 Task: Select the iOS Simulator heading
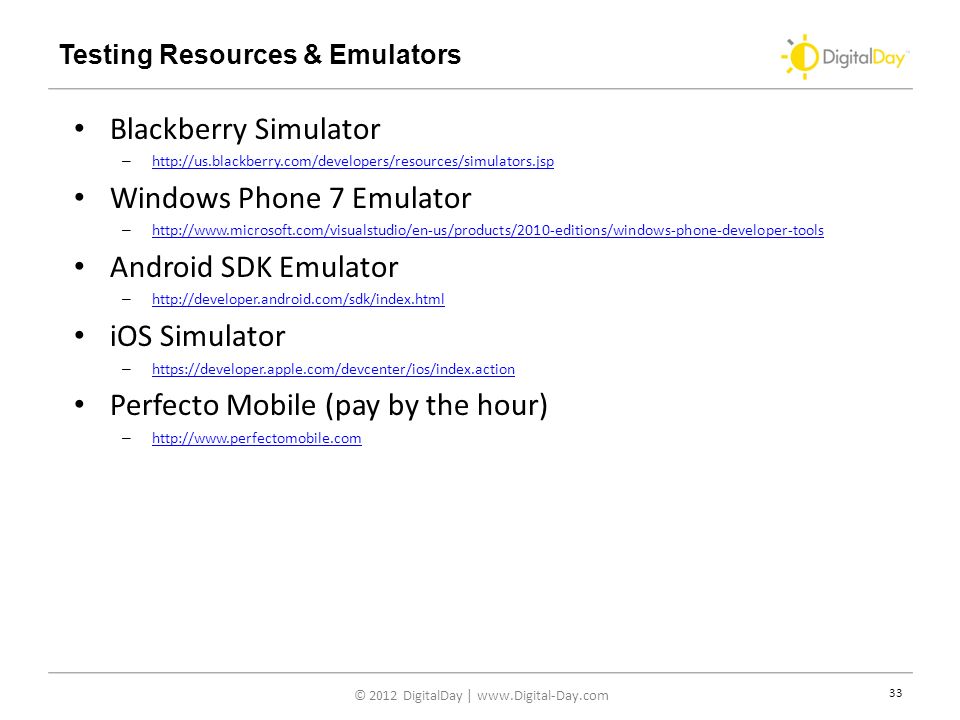click(x=198, y=337)
